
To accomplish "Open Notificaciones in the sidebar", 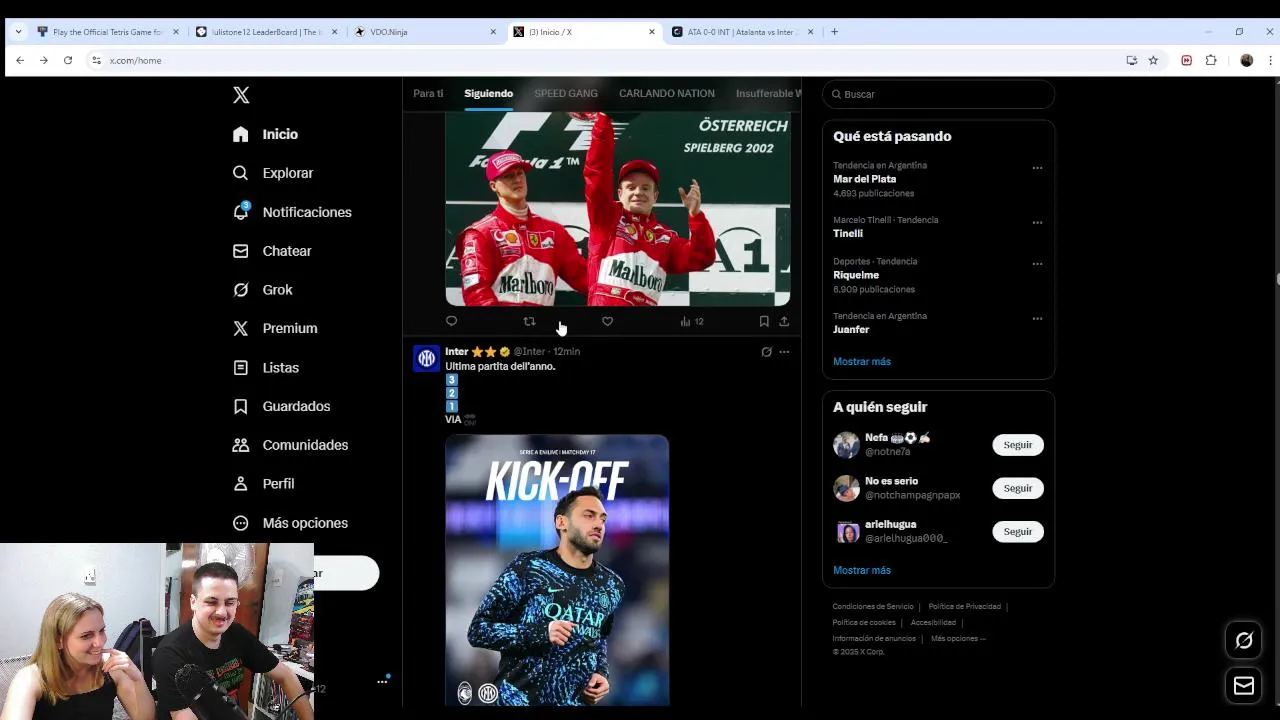I will coord(292,212).
